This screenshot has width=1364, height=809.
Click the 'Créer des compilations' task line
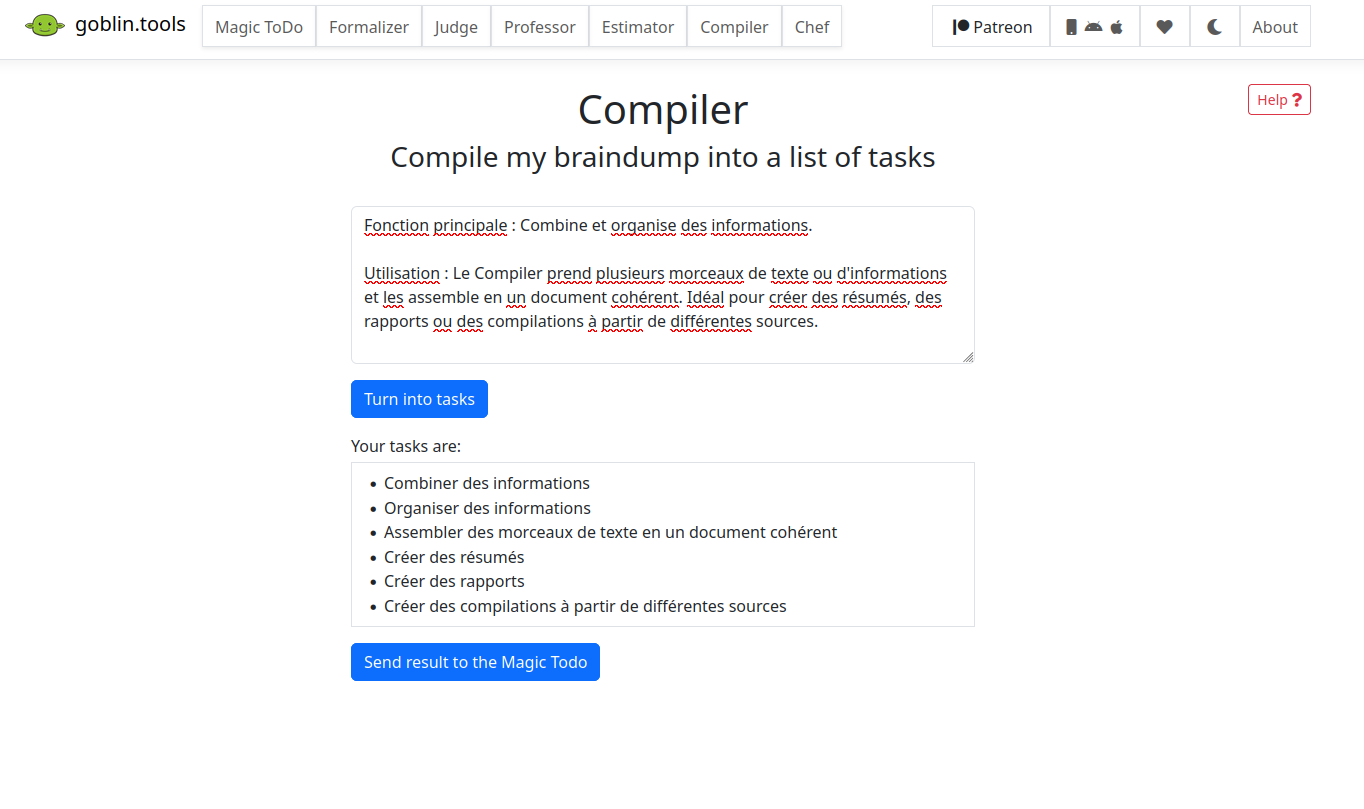click(585, 606)
